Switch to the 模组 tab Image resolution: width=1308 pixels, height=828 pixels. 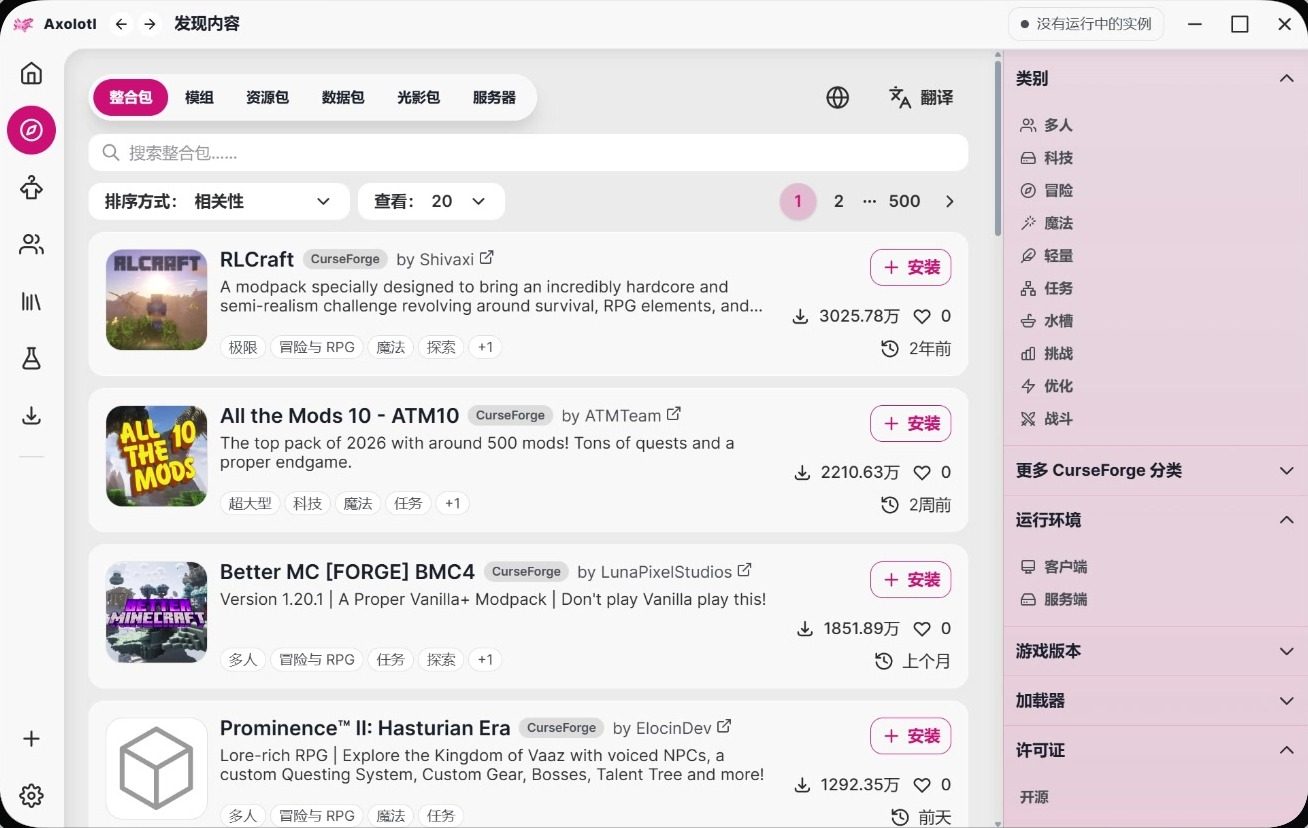[x=199, y=98]
